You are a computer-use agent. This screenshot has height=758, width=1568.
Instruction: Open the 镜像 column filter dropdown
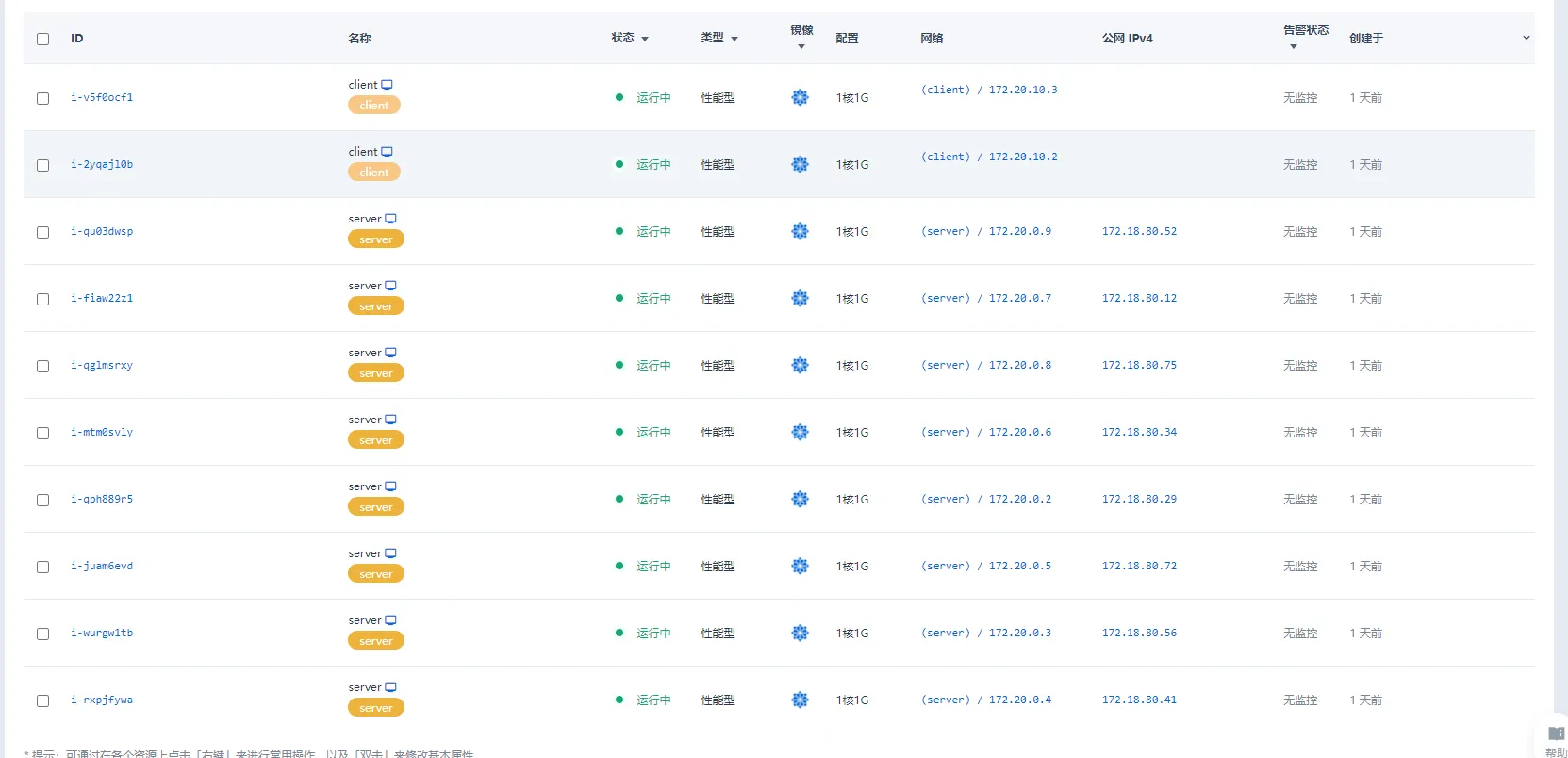[x=801, y=46]
